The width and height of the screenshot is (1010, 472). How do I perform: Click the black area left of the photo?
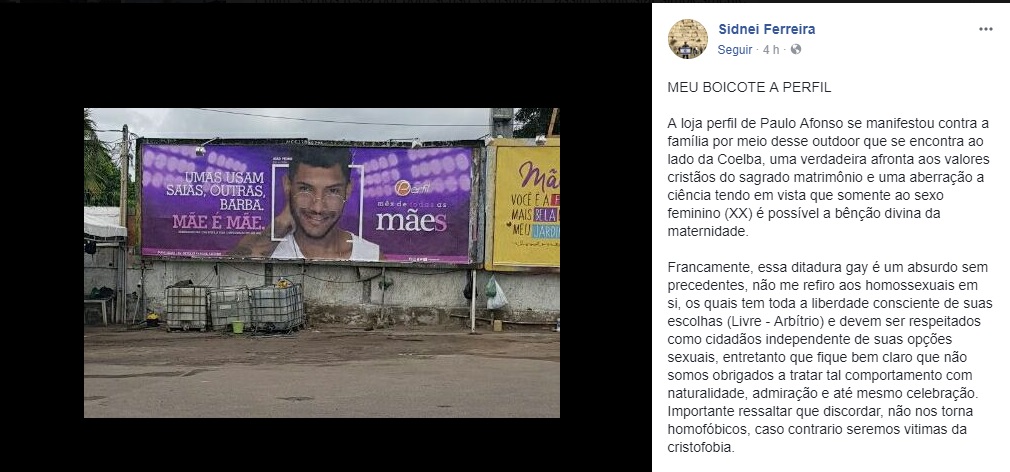[42, 258]
